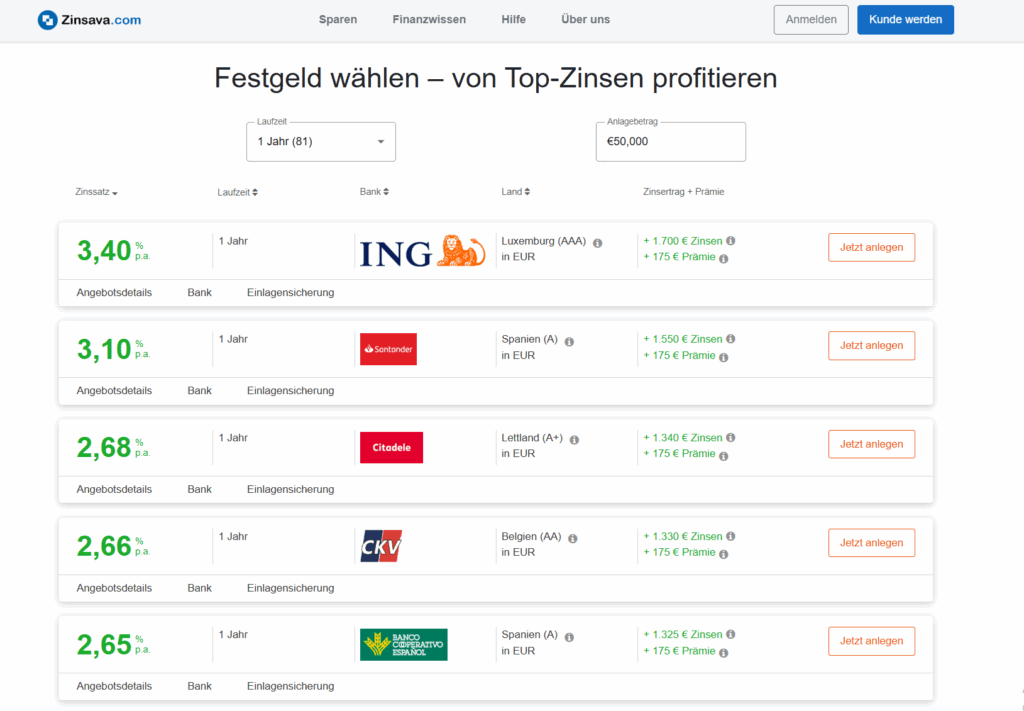Click the Kunde werden button
Image resolution: width=1024 pixels, height=711 pixels.
pyautogui.click(x=905, y=19)
